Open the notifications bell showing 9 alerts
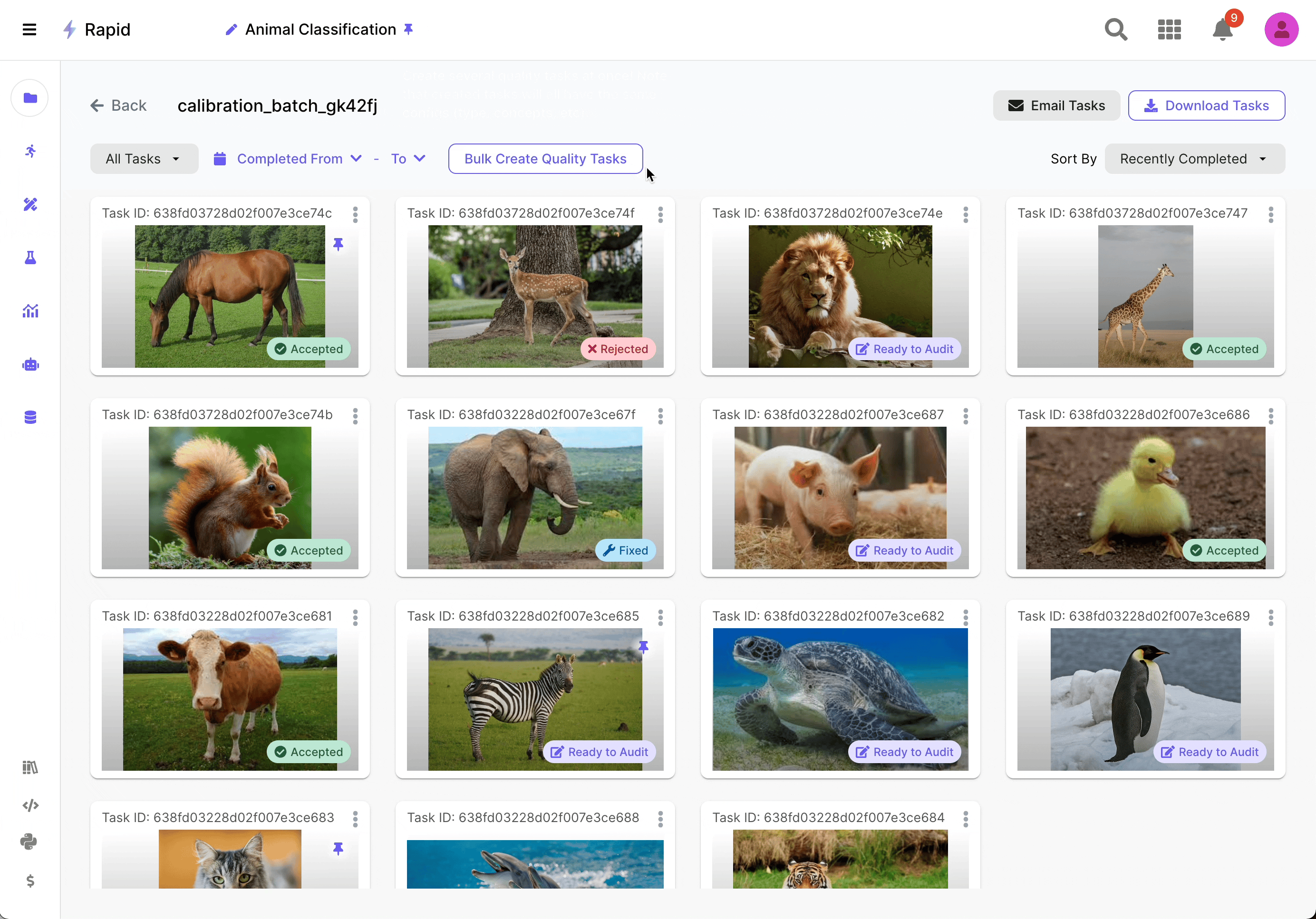Screen dimensions: 1316x919 [1222, 29]
